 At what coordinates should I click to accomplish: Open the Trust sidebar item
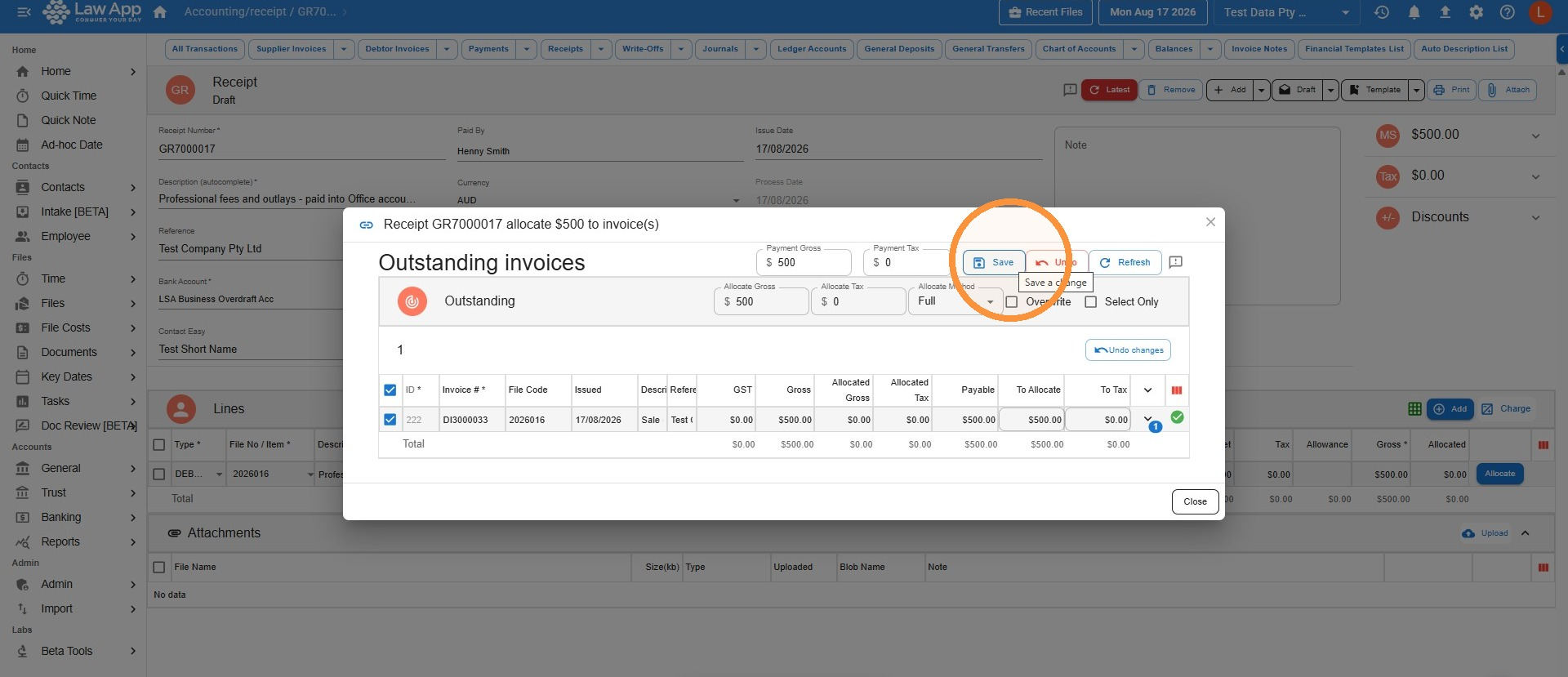coord(73,492)
